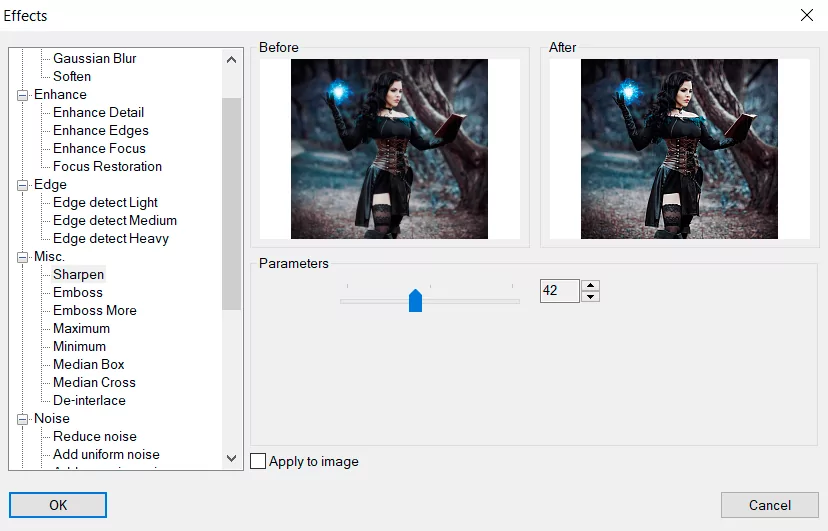Screen dimensions: 828x531
Task: Click the Before preview image
Action: [389, 149]
